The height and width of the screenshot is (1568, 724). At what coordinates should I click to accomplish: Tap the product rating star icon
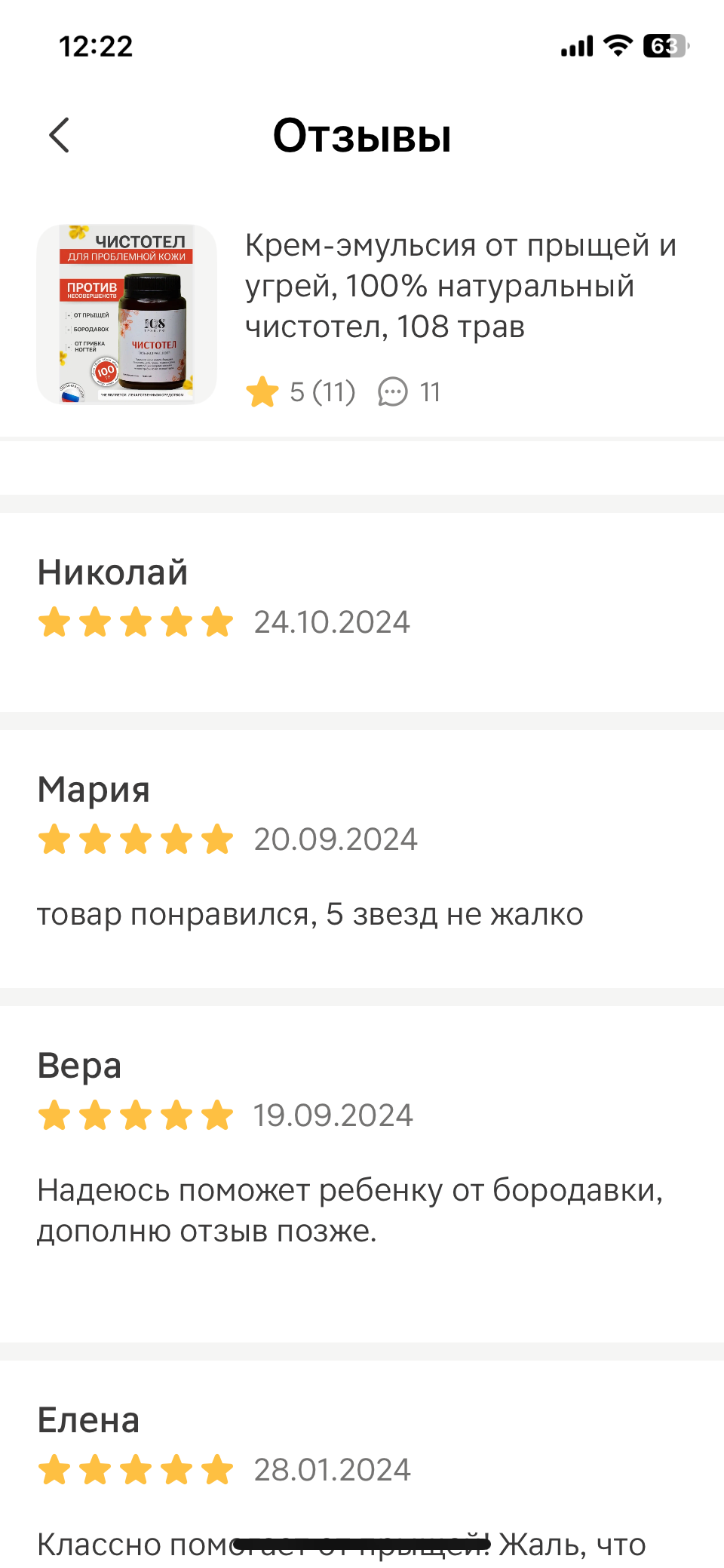262,392
